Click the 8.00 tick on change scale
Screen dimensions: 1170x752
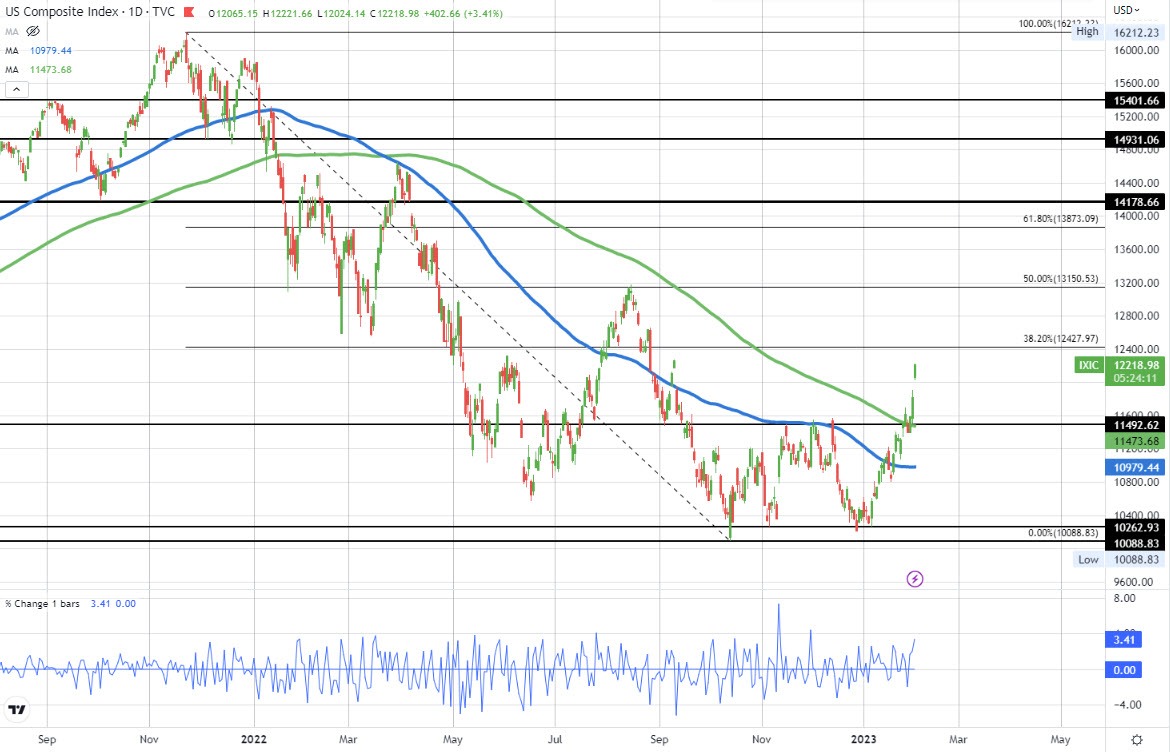point(1124,598)
